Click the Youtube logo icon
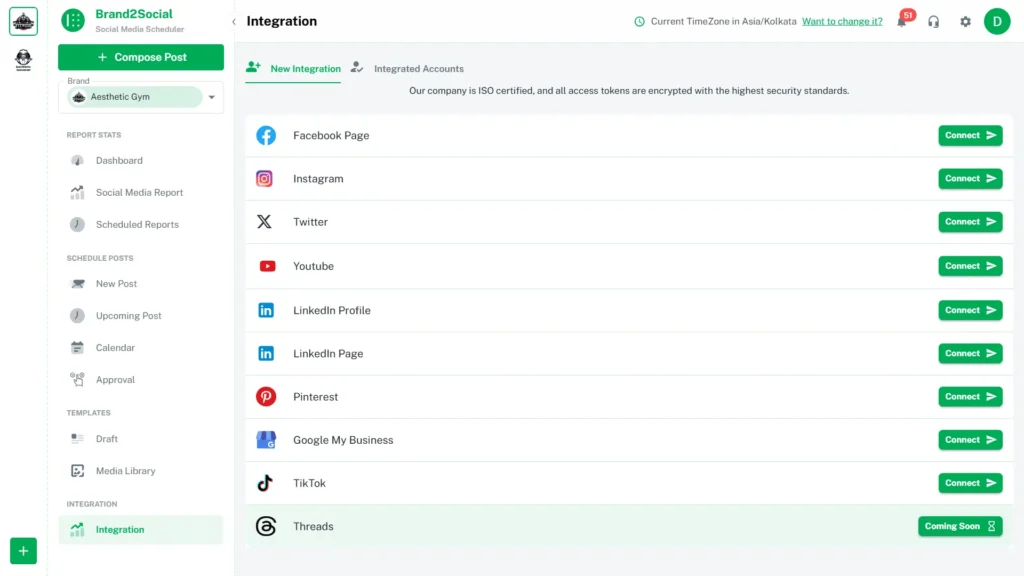The height and width of the screenshot is (576, 1024). 267,266
